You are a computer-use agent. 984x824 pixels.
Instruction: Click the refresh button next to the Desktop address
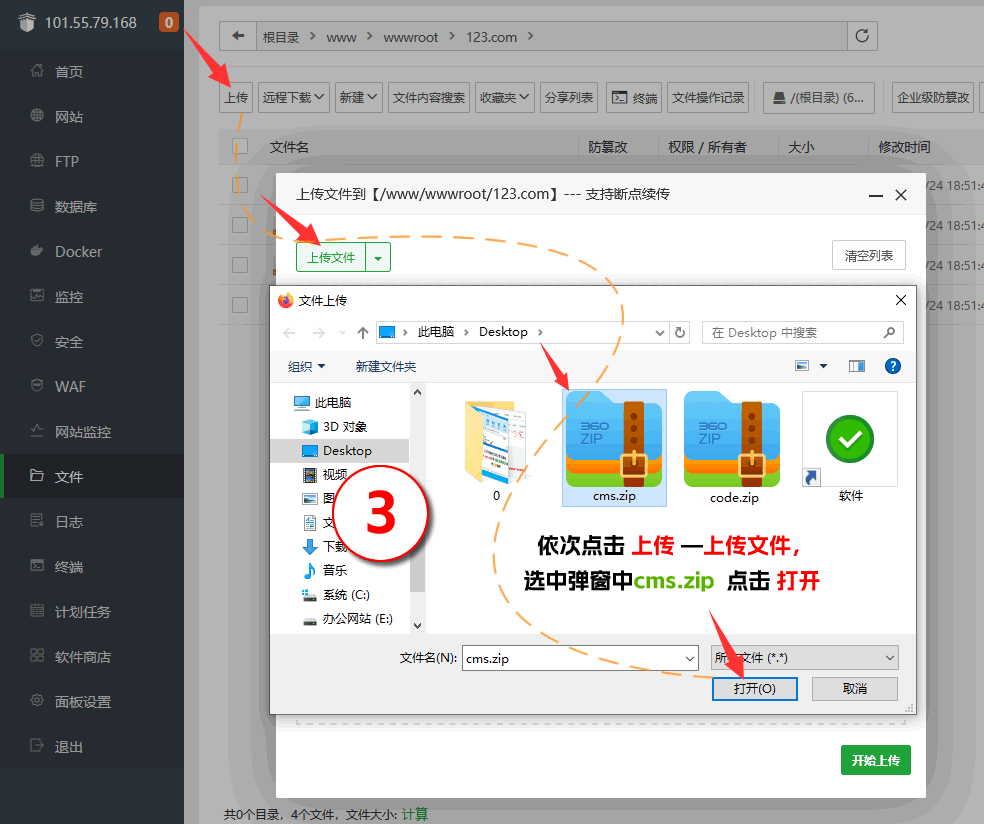(x=681, y=333)
